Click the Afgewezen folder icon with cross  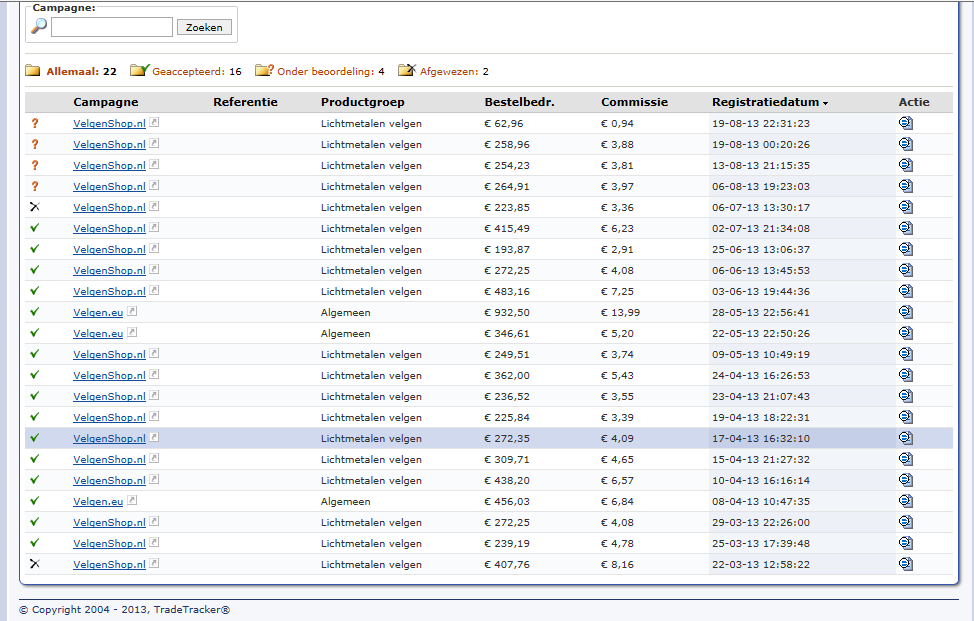(x=407, y=70)
